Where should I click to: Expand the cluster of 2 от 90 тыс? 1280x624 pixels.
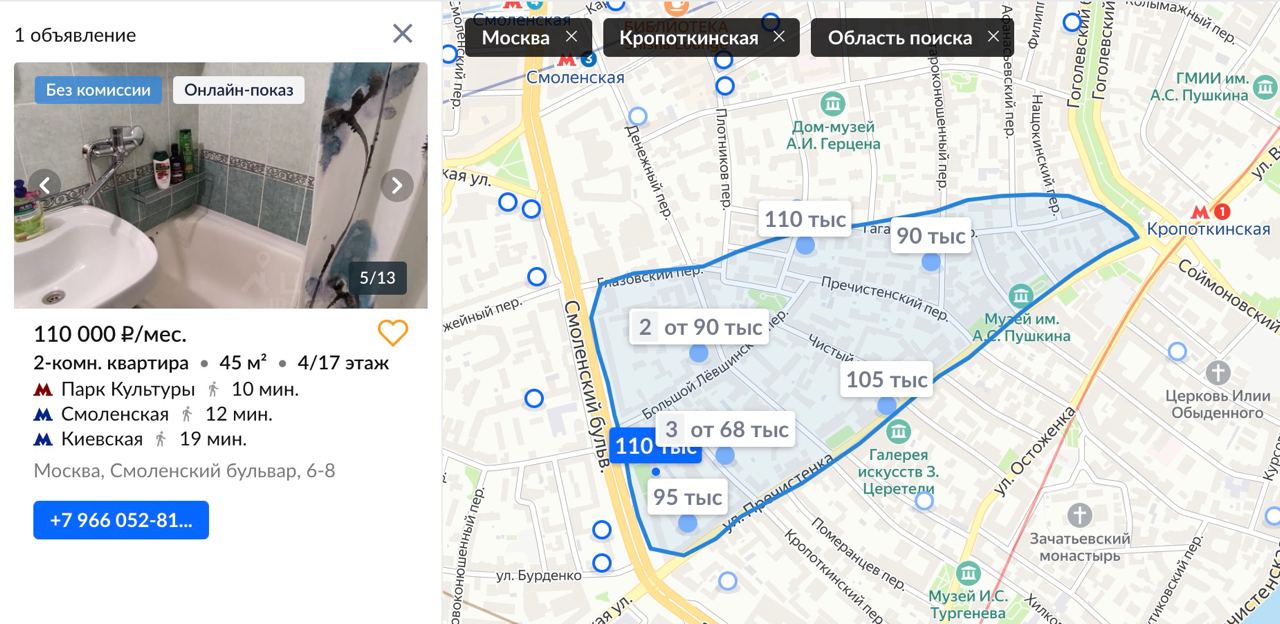699,327
